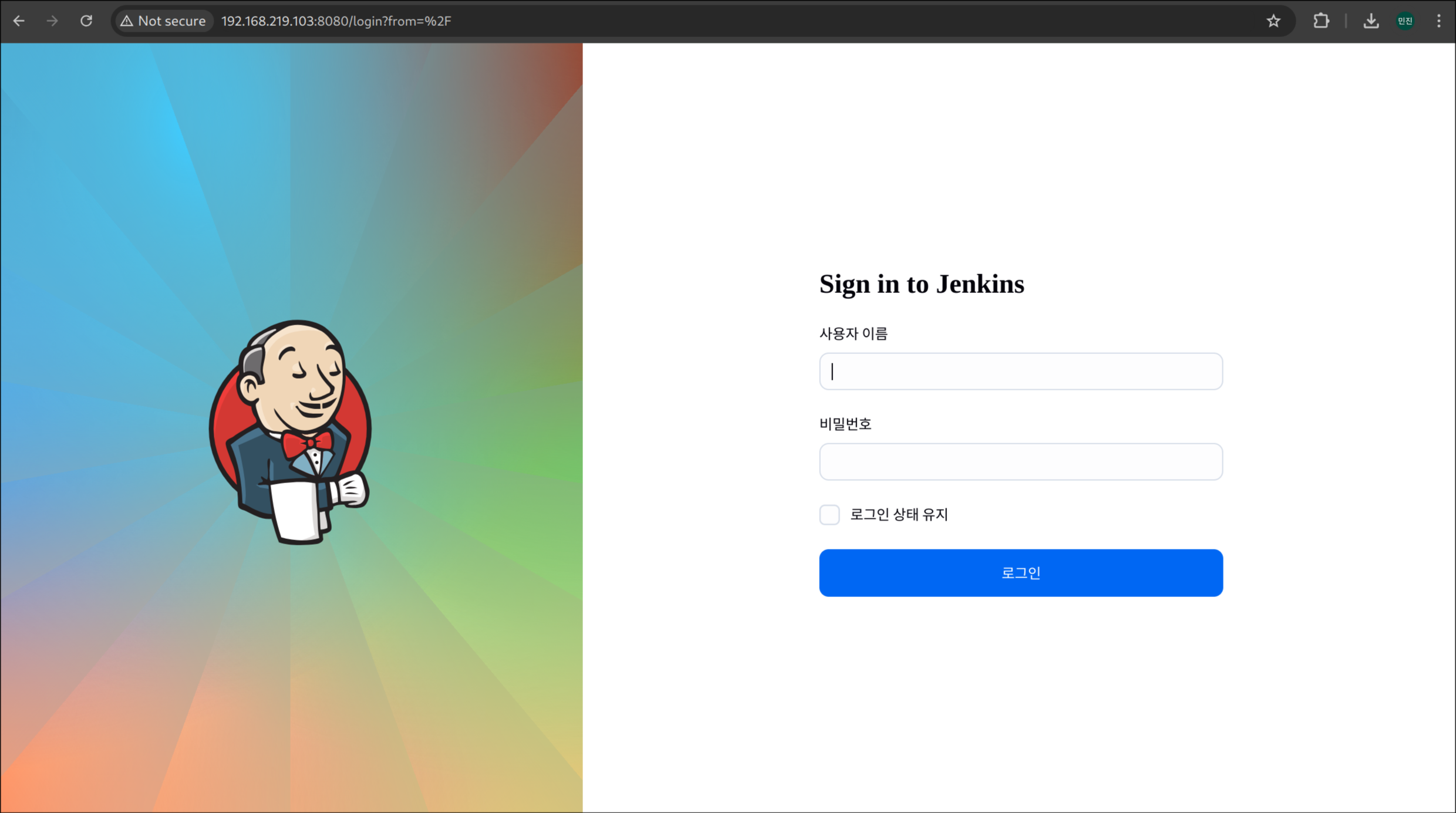
Task: Show browser downloads
Action: pyautogui.click(x=1371, y=21)
